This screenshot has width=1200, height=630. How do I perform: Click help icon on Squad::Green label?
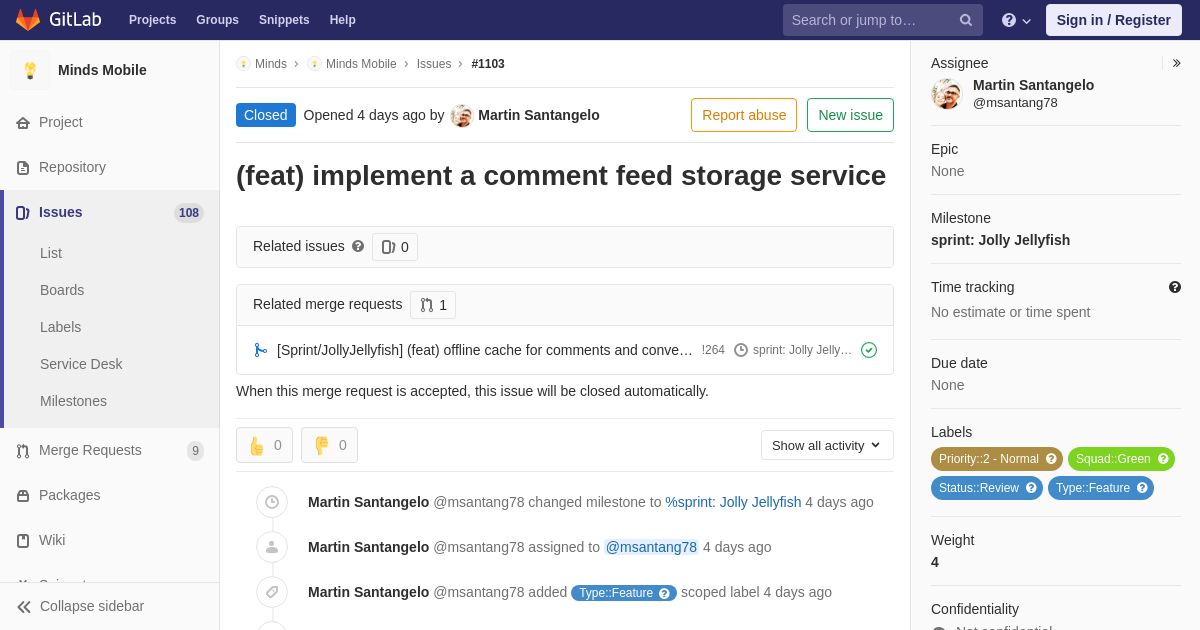click(1163, 459)
